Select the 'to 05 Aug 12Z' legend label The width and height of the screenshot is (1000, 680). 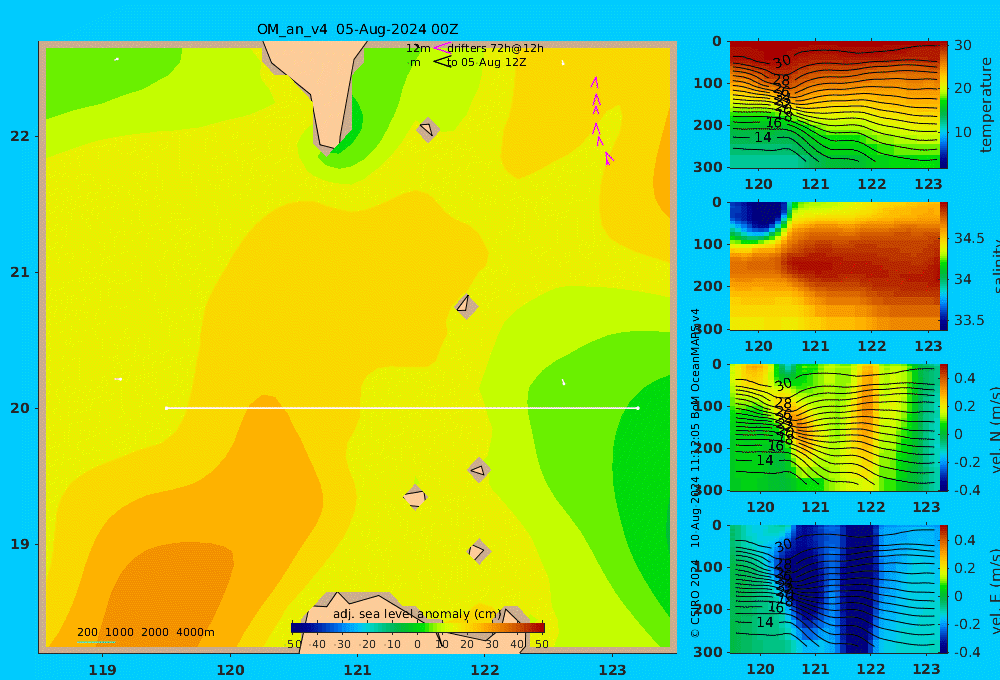(x=487, y=63)
